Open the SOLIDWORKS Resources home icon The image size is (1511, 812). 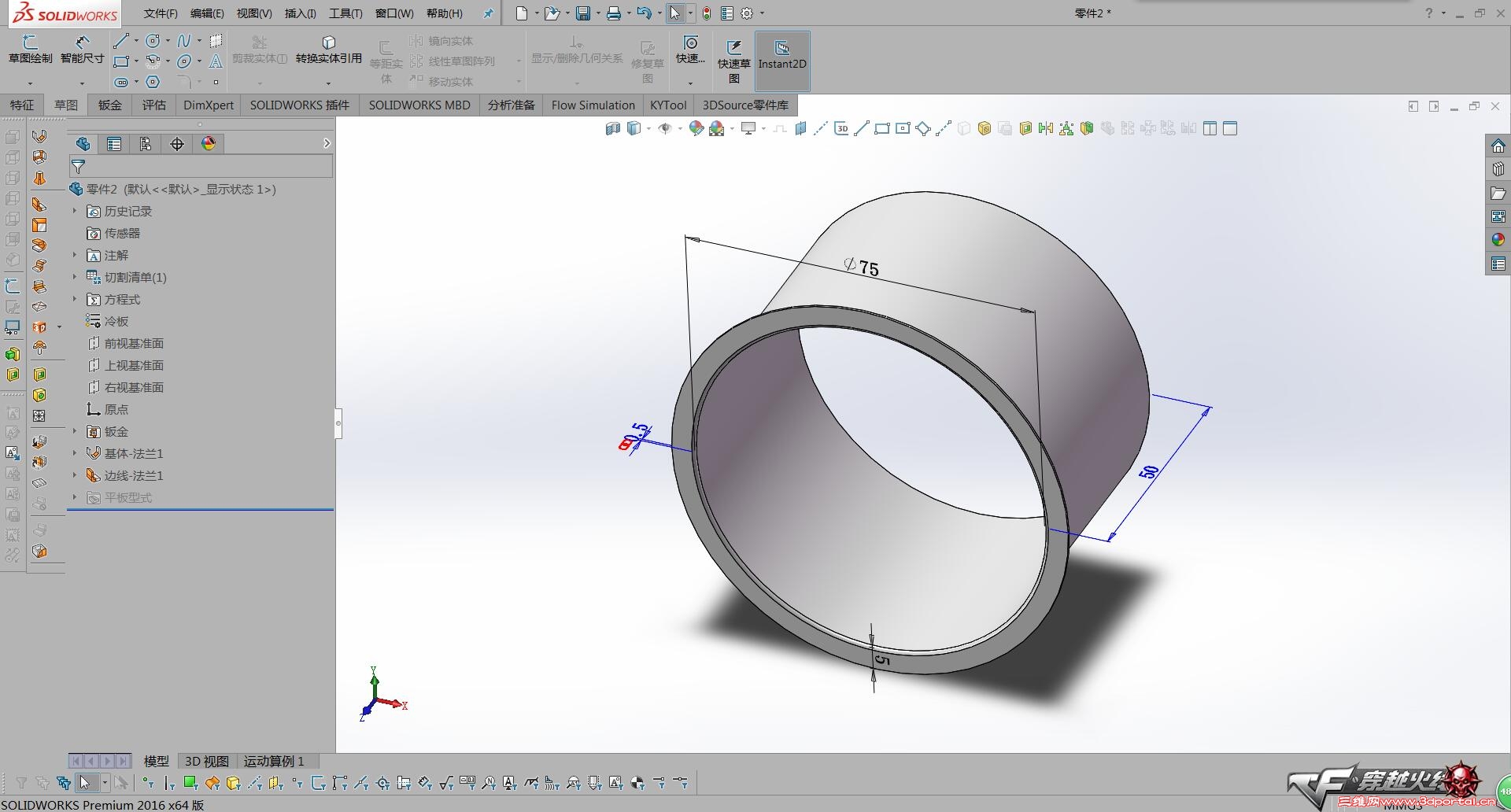(x=1498, y=146)
